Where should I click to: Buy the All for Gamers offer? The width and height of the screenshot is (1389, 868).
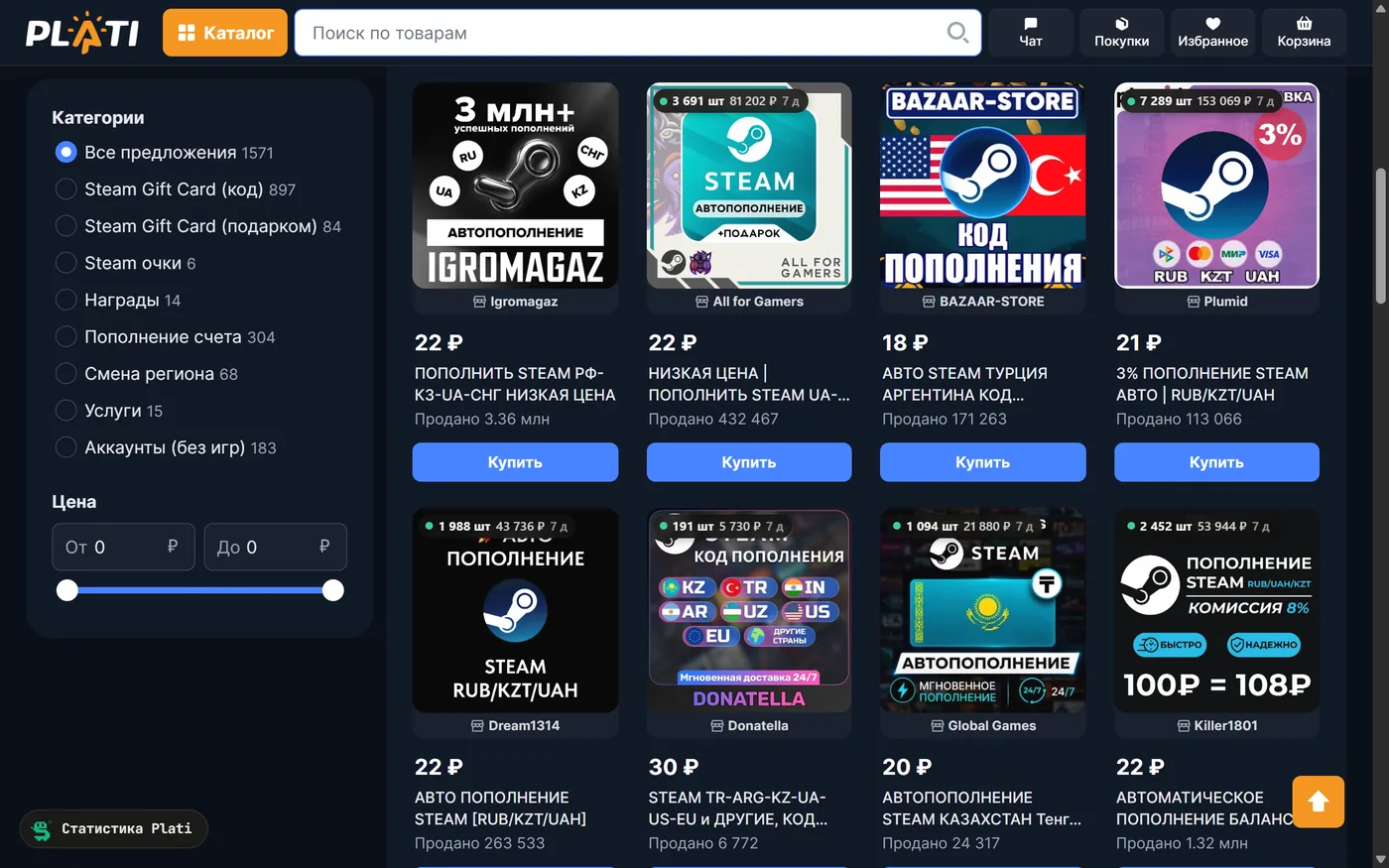749,462
